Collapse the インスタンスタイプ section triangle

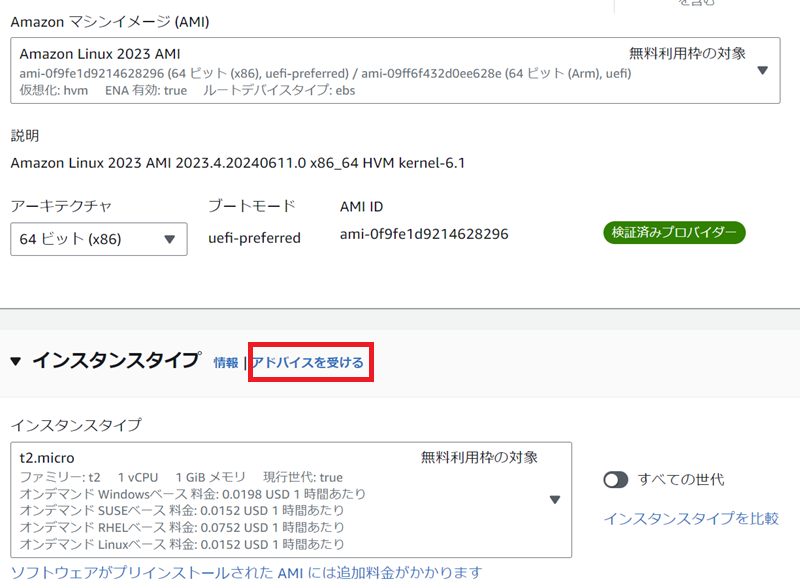[16, 361]
